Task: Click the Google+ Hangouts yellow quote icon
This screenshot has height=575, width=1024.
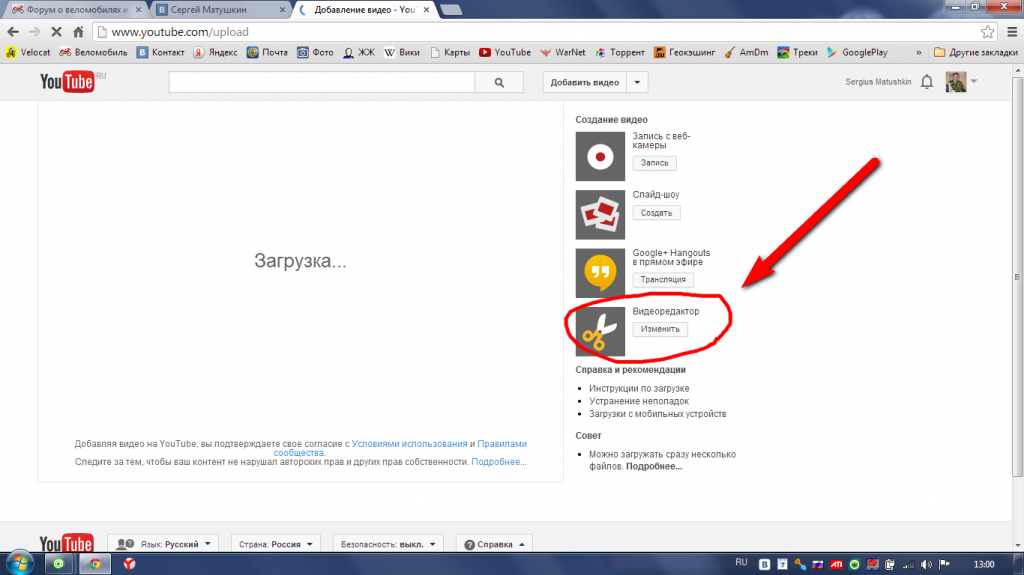Action: (x=600, y=272)
